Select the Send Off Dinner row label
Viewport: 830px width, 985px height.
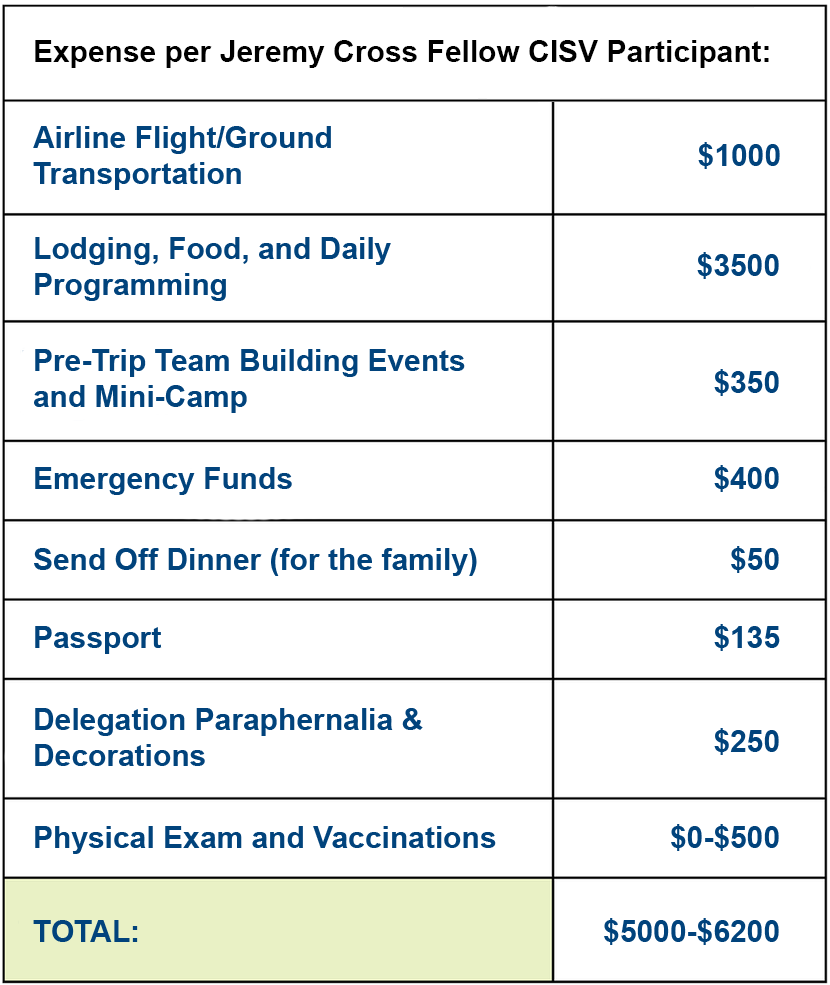tap(255, 560)
